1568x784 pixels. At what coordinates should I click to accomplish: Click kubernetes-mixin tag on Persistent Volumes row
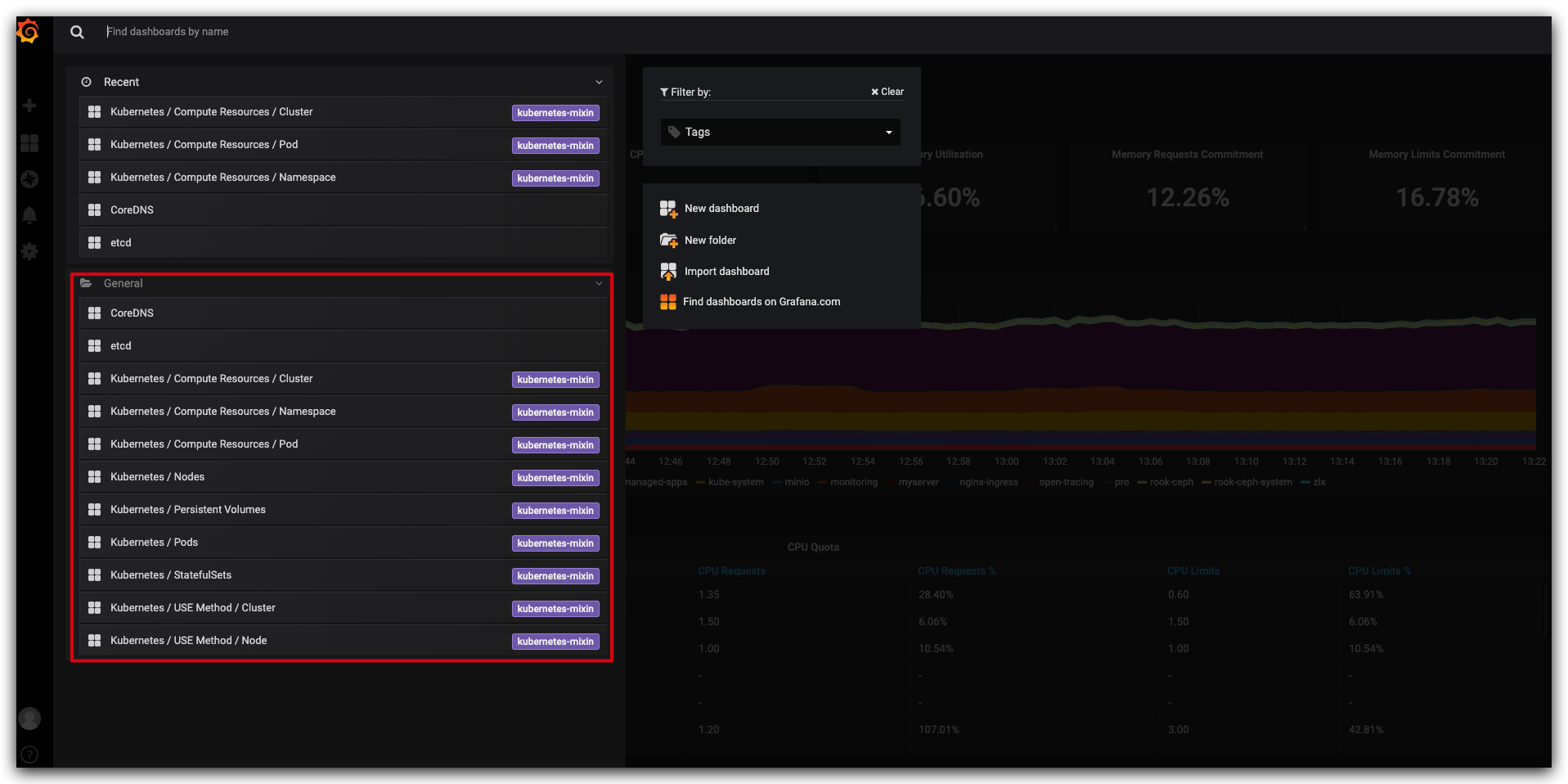[x=555, y=511]
